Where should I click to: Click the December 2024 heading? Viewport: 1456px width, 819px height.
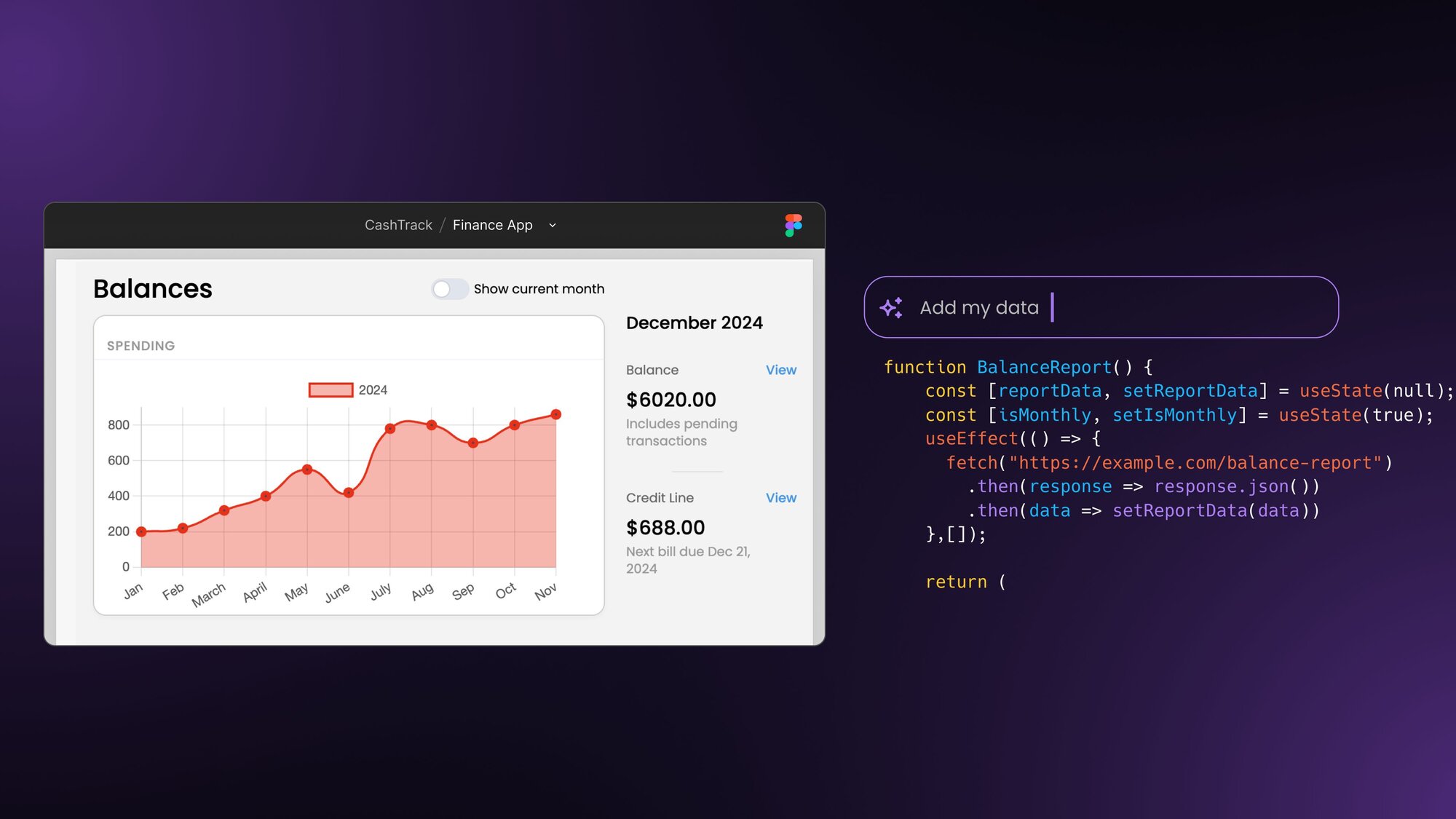coord(695,323)
